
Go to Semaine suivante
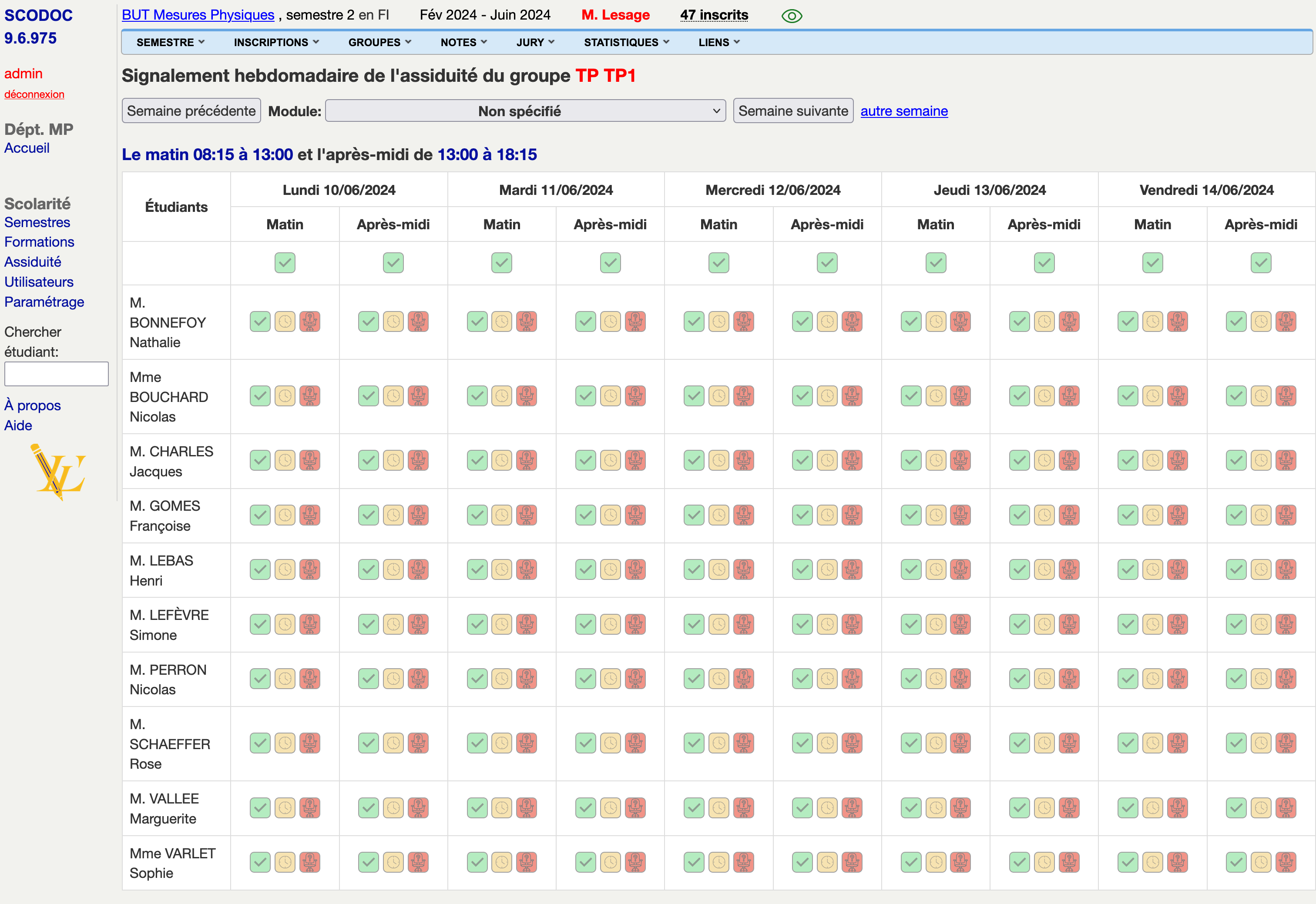pos(793,111)
